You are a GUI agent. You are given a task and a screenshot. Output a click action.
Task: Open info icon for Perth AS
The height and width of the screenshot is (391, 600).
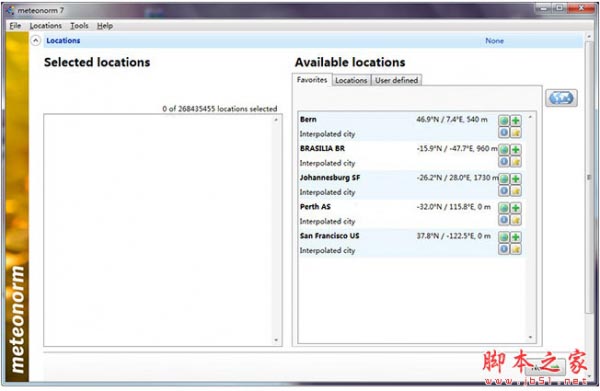[x=504, y=220]
